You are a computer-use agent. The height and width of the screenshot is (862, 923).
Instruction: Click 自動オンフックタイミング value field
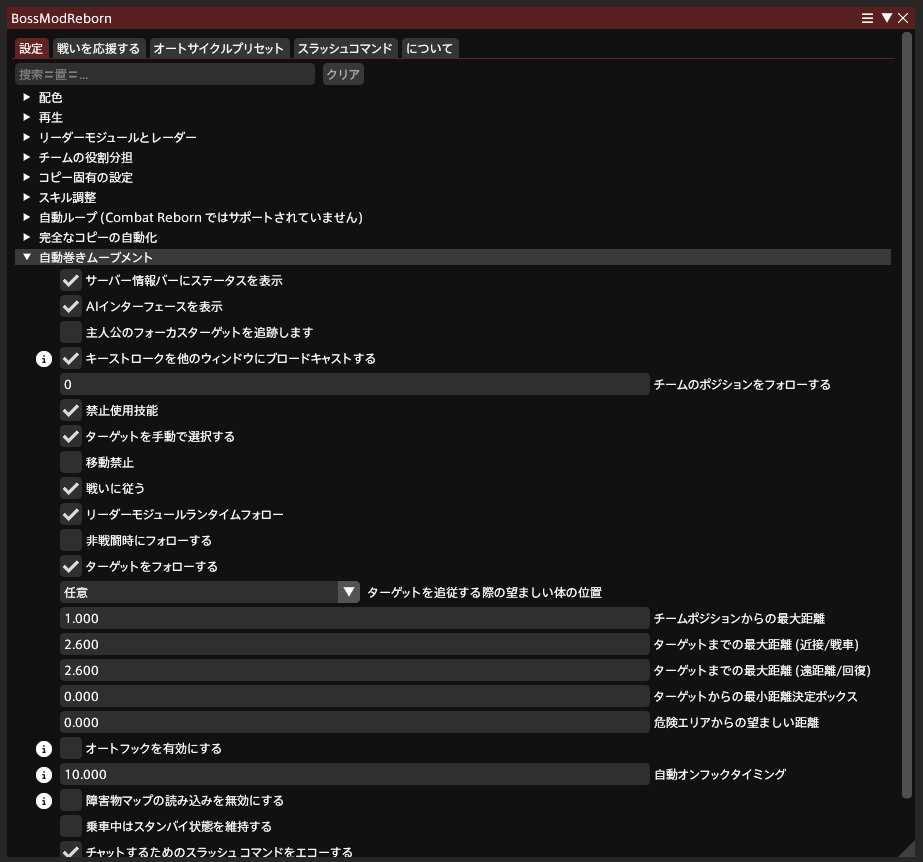[355, 774]
